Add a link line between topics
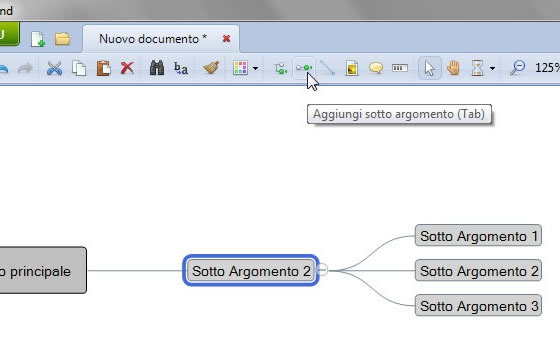 327,68
